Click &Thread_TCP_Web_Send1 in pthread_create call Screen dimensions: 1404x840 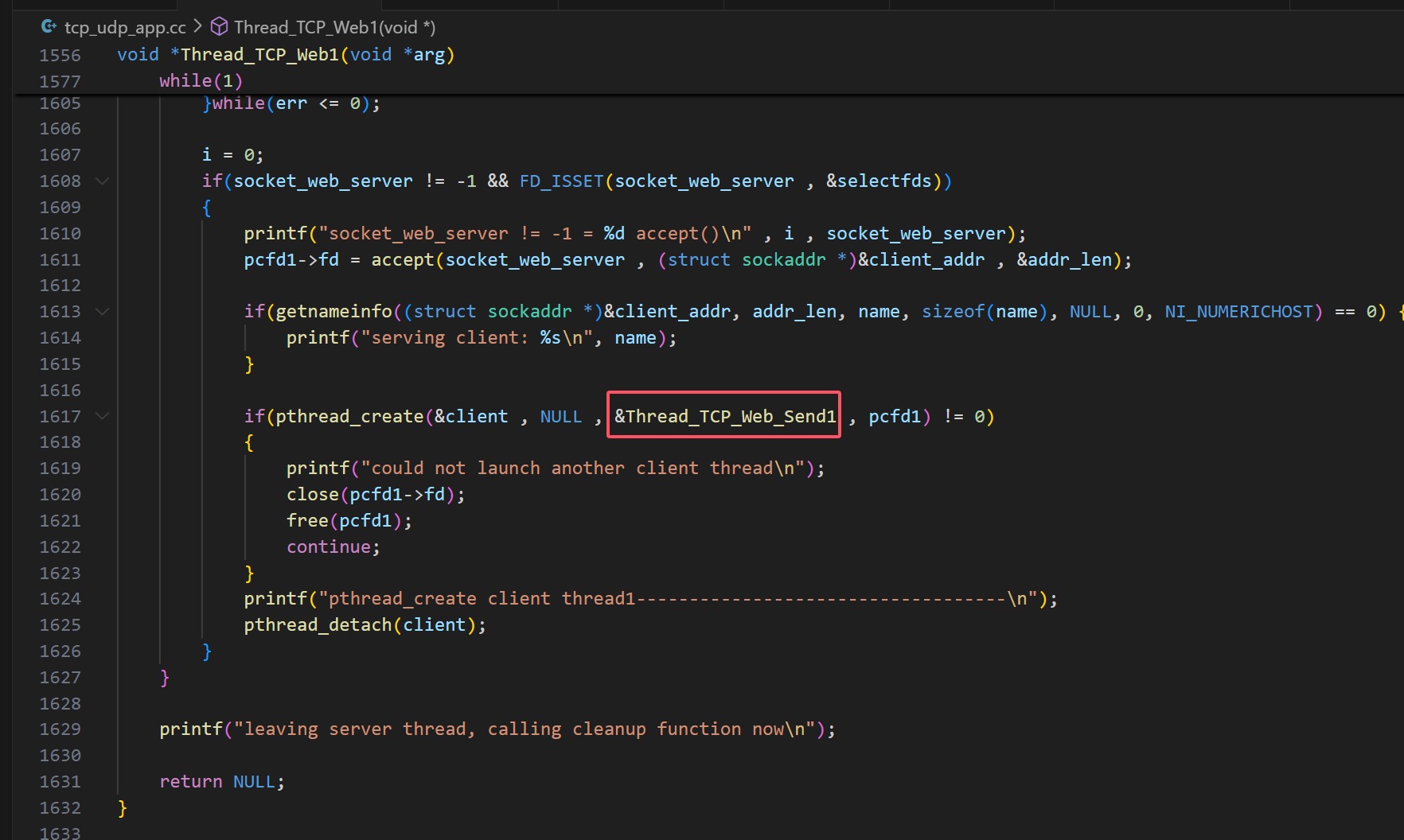click(x=724, y=416)
